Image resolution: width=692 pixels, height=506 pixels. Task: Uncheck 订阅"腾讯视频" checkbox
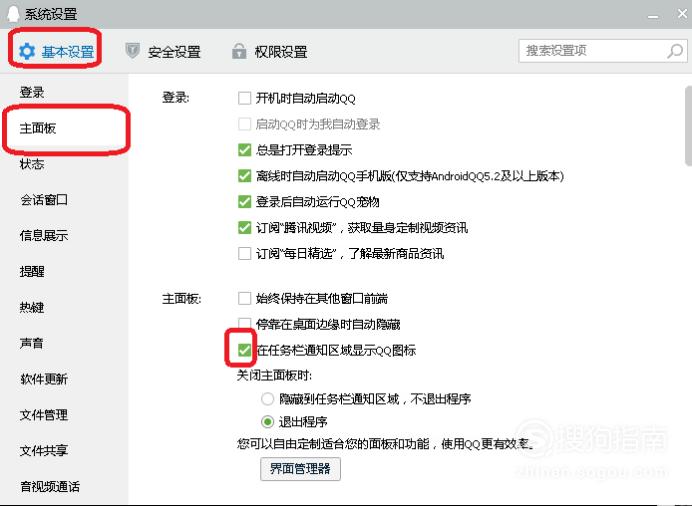tap(244, 228)
